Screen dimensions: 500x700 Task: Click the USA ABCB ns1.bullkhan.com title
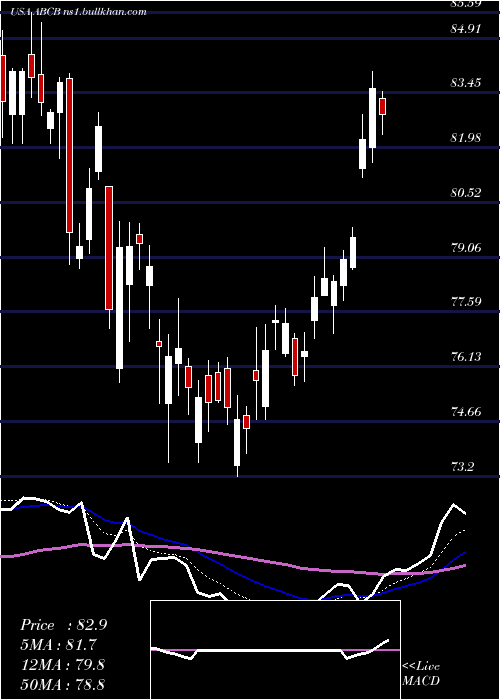[x=79, y=12]
